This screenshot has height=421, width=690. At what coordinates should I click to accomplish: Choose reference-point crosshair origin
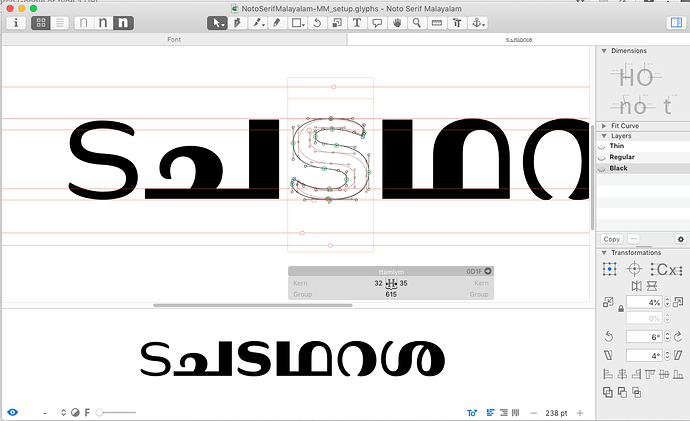pyautogui.click(x=634, y=269)
